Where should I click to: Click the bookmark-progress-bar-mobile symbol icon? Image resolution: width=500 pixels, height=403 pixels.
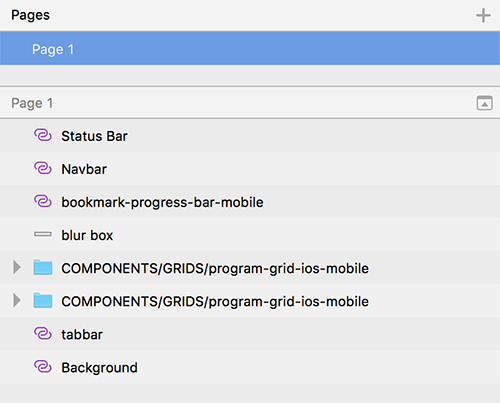[x=43, y=201]
